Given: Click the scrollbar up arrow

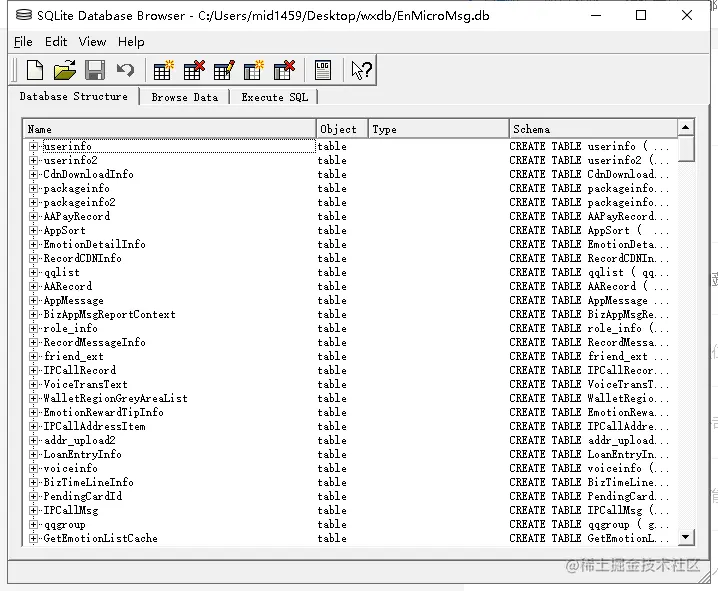Looking at the screenshot, I should pyautogui.click(x=685, y=127).
